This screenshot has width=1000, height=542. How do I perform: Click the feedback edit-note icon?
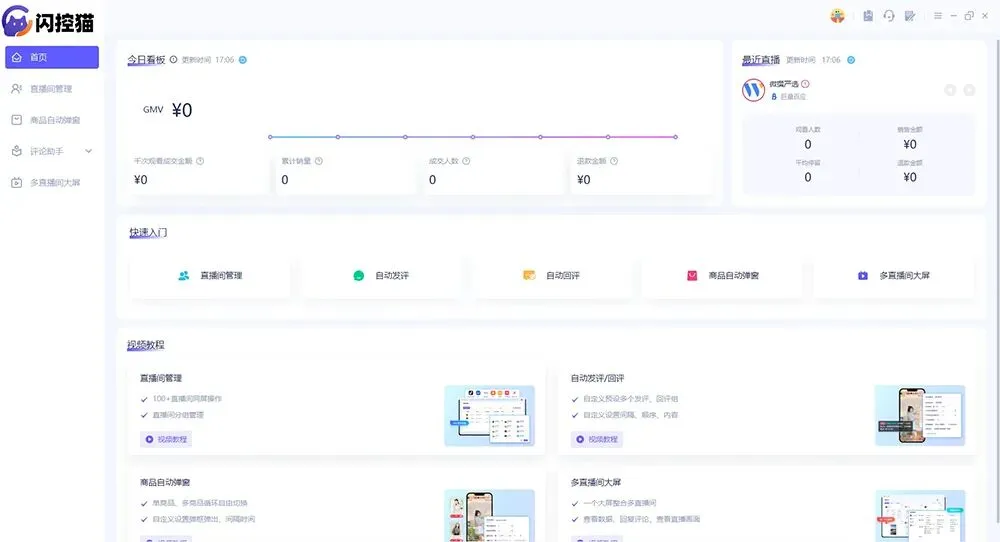[910, 16]
